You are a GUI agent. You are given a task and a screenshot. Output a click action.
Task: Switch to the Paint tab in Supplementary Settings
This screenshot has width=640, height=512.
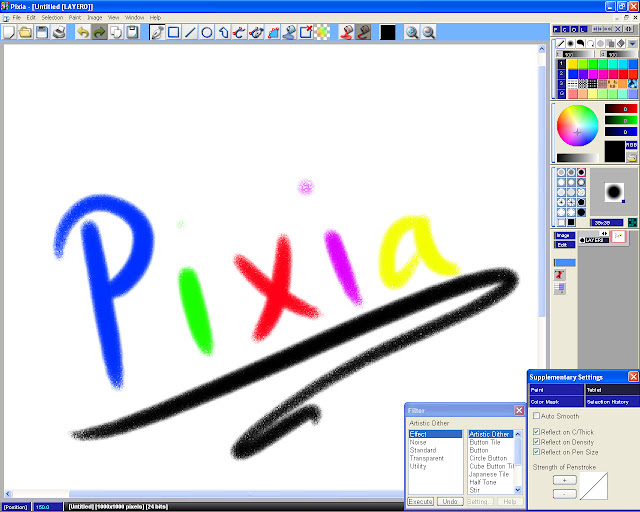(x=556, y=390)
